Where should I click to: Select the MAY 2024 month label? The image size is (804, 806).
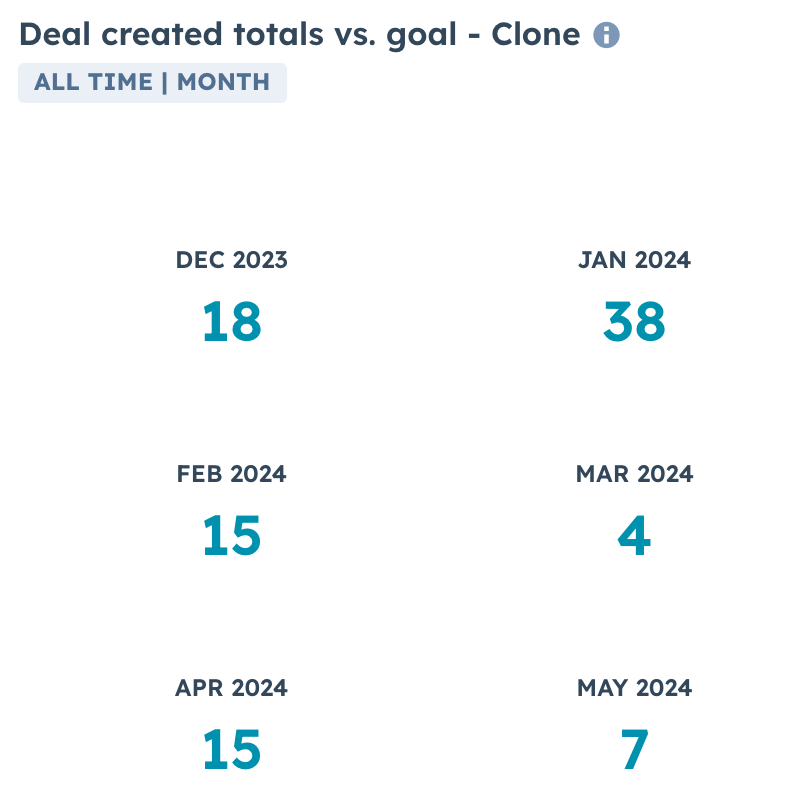tap(634, 688)
